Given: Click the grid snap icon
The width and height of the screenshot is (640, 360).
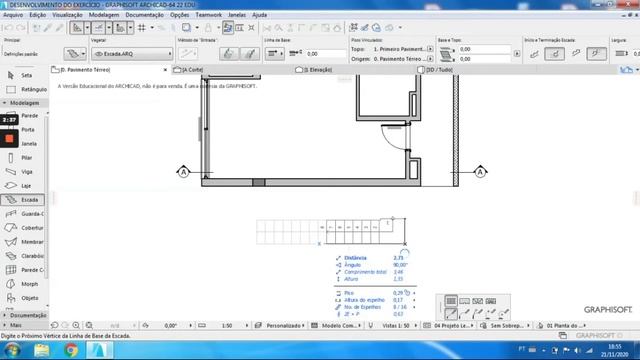Looking at the screenshot, I should click(x=142, y=28).
